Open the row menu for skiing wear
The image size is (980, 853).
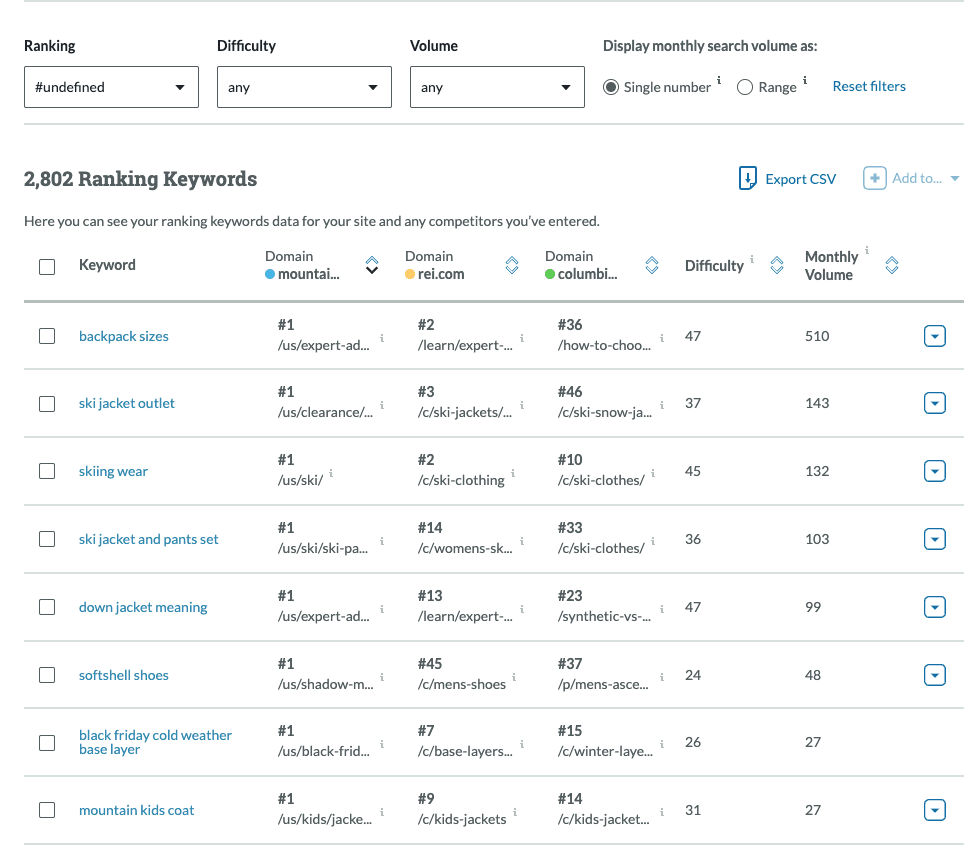pos(934,472)
